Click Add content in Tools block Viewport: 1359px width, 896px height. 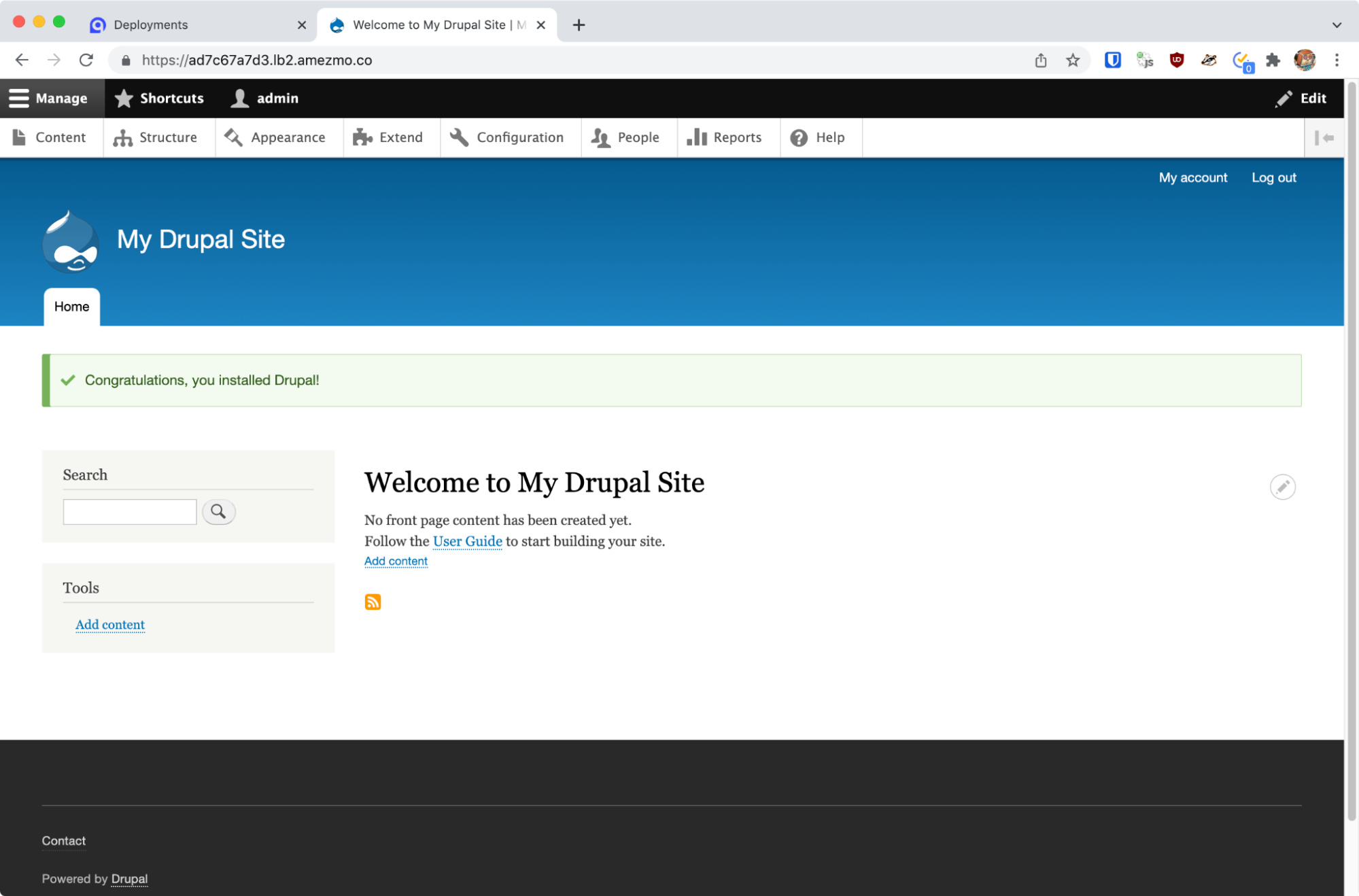[x=110, y=624]
